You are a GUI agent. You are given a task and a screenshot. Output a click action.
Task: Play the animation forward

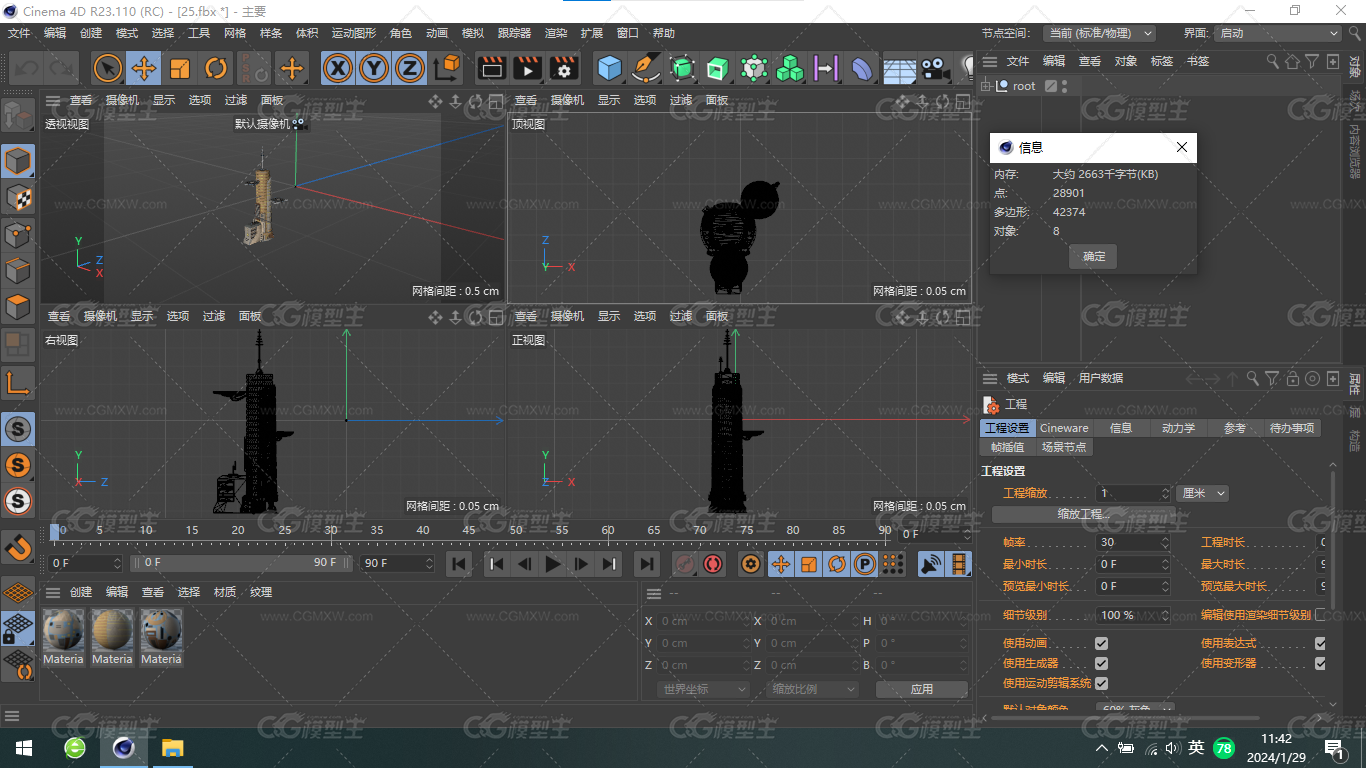553,564
